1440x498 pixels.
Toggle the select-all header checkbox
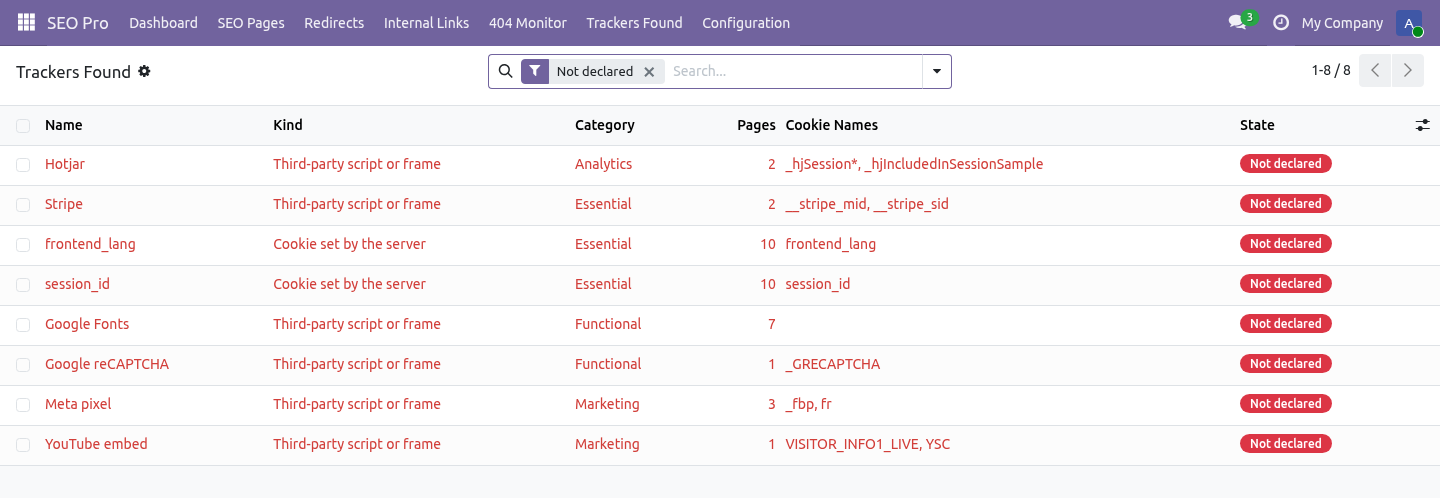click(23, 125)
